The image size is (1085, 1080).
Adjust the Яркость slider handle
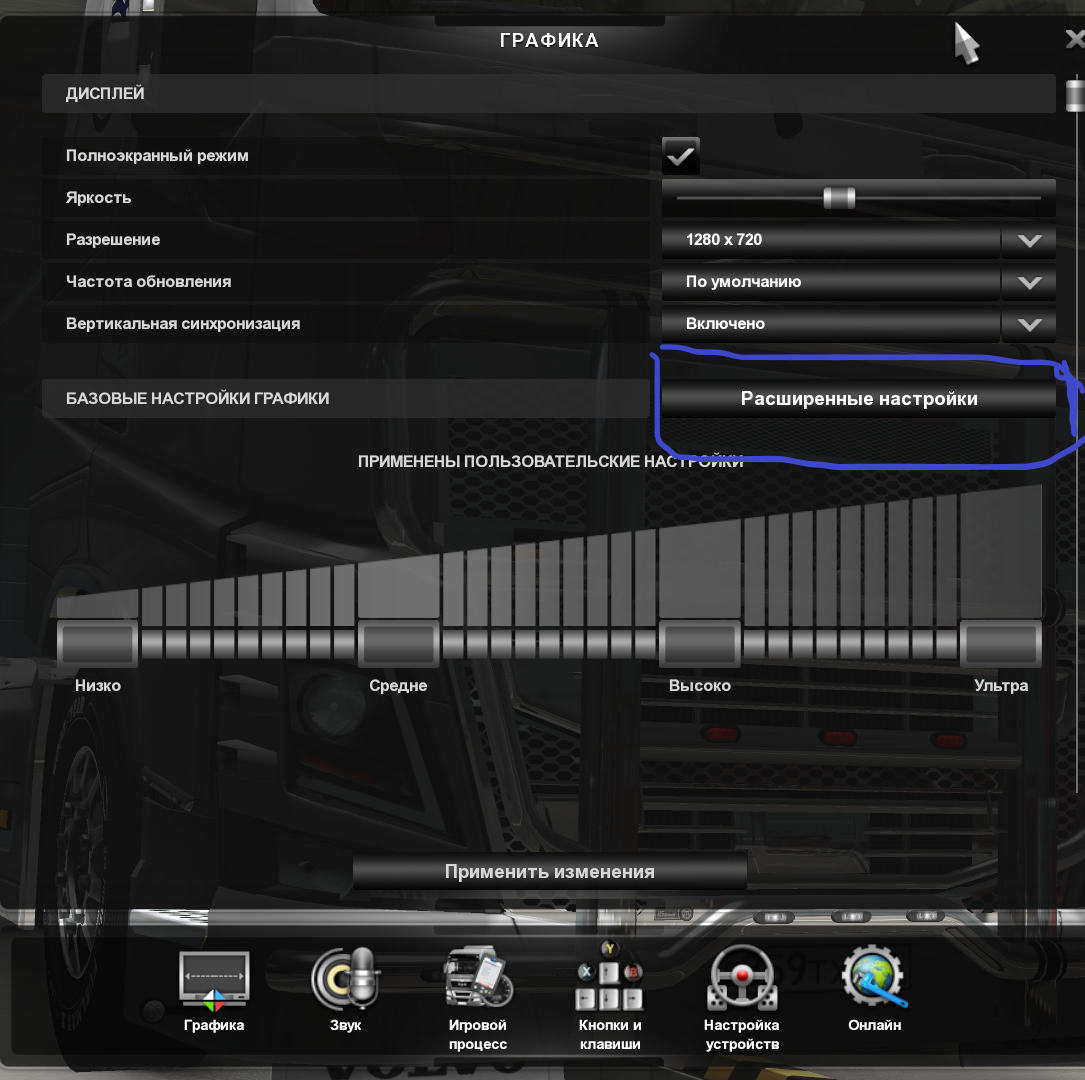tap(839, 198)
